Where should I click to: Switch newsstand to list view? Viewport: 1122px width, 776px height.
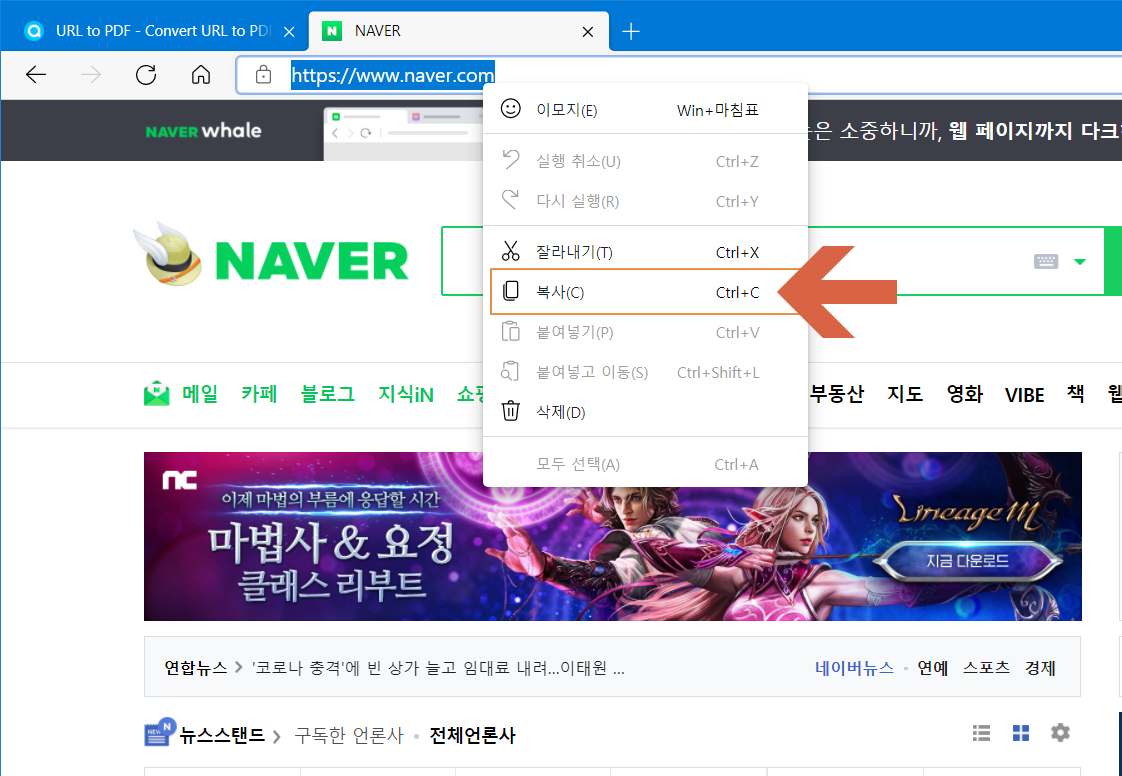pyautogui.click(x=982, y=732)
